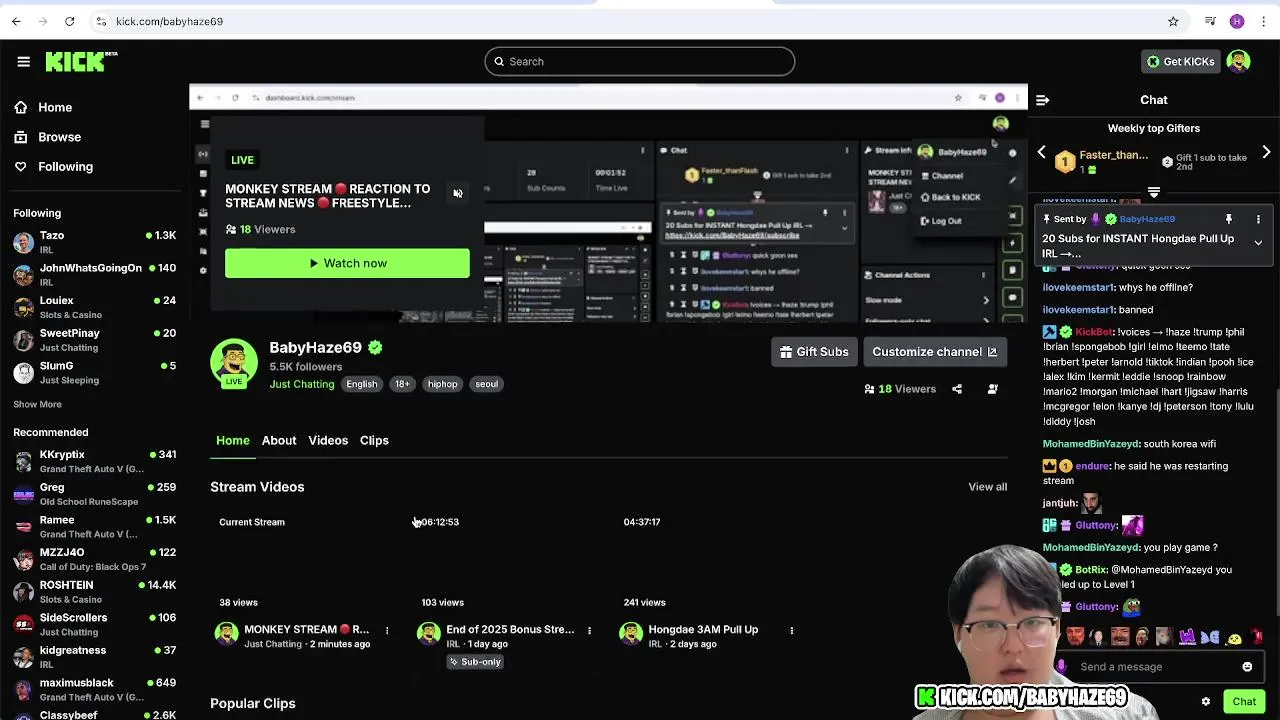Image resolution: width=1280 pixels, height=720 pixels.
Task: Open Customize channel link
Action: [x=934, y=352]
